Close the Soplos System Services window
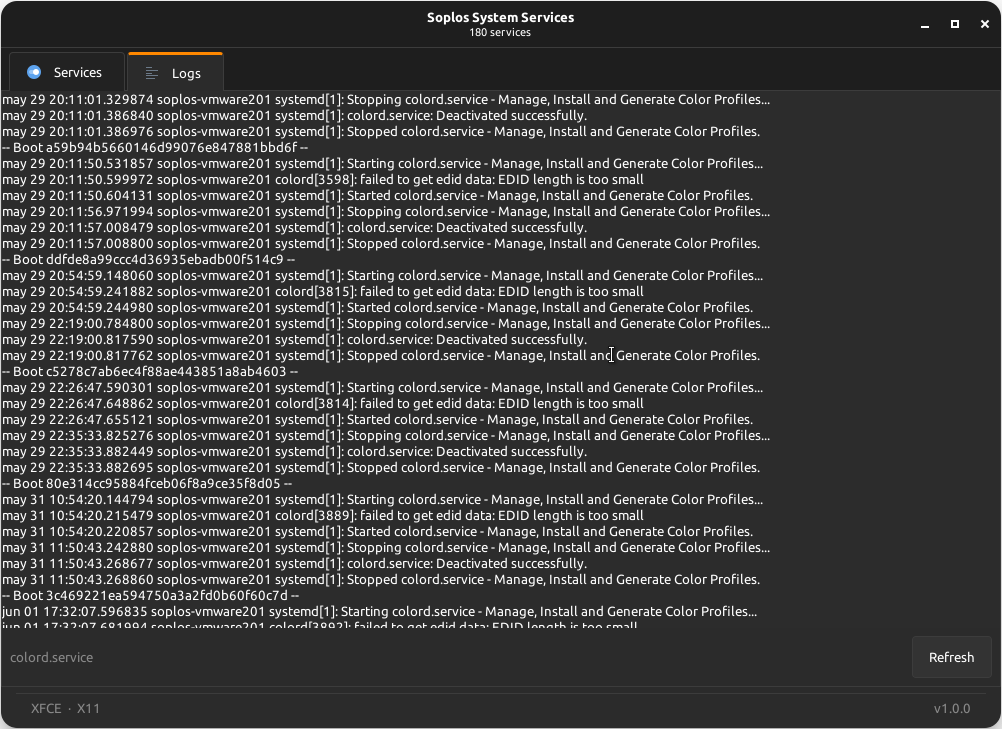 (x=985, y=24)
